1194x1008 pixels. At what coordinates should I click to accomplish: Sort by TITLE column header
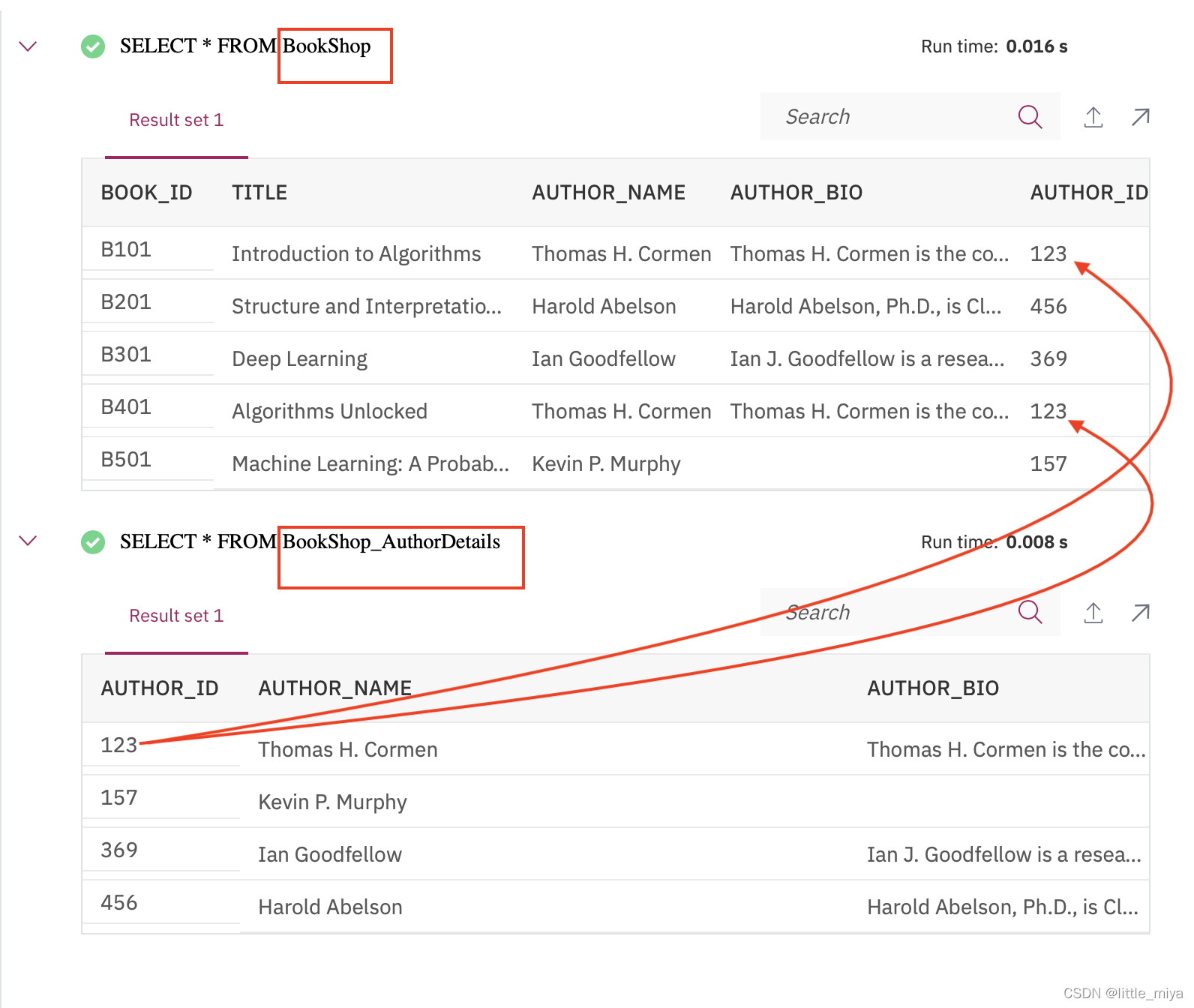click(259, 193)
